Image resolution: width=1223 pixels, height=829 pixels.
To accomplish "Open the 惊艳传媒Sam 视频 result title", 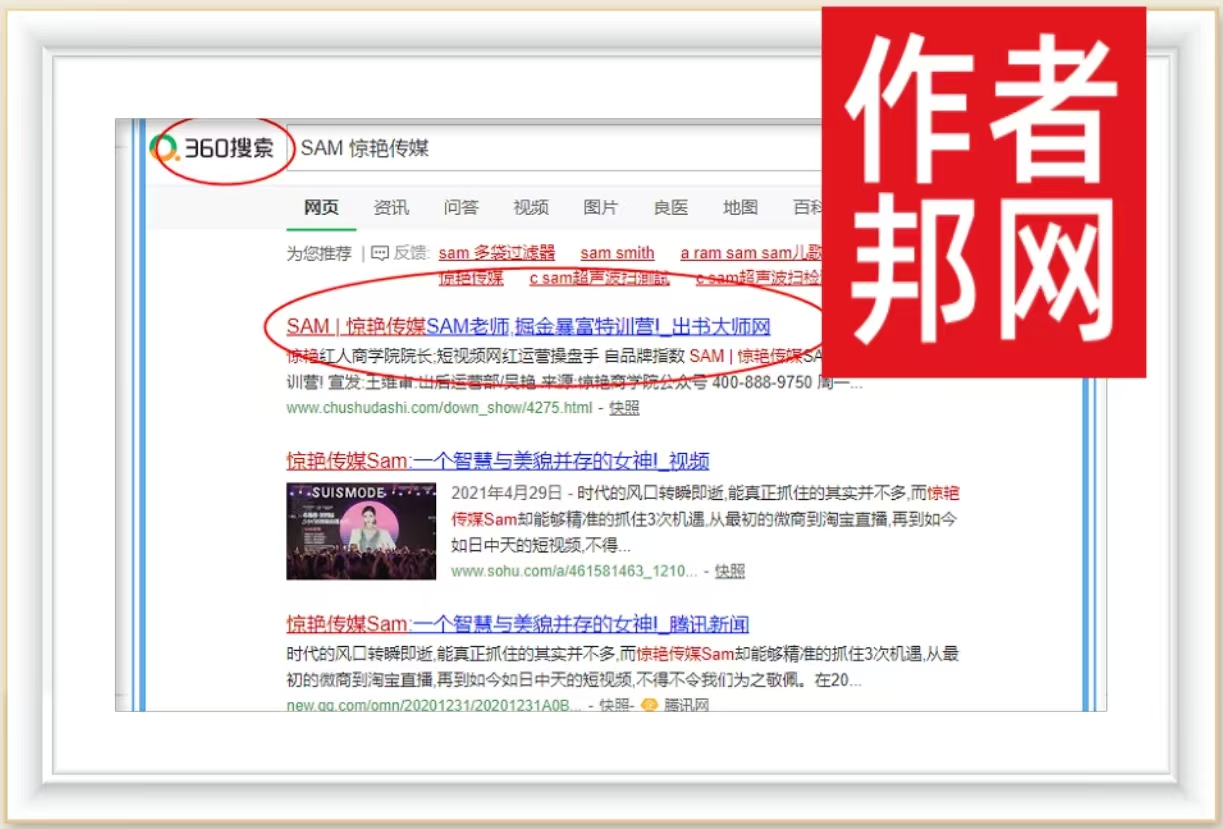I will point(497,461).
